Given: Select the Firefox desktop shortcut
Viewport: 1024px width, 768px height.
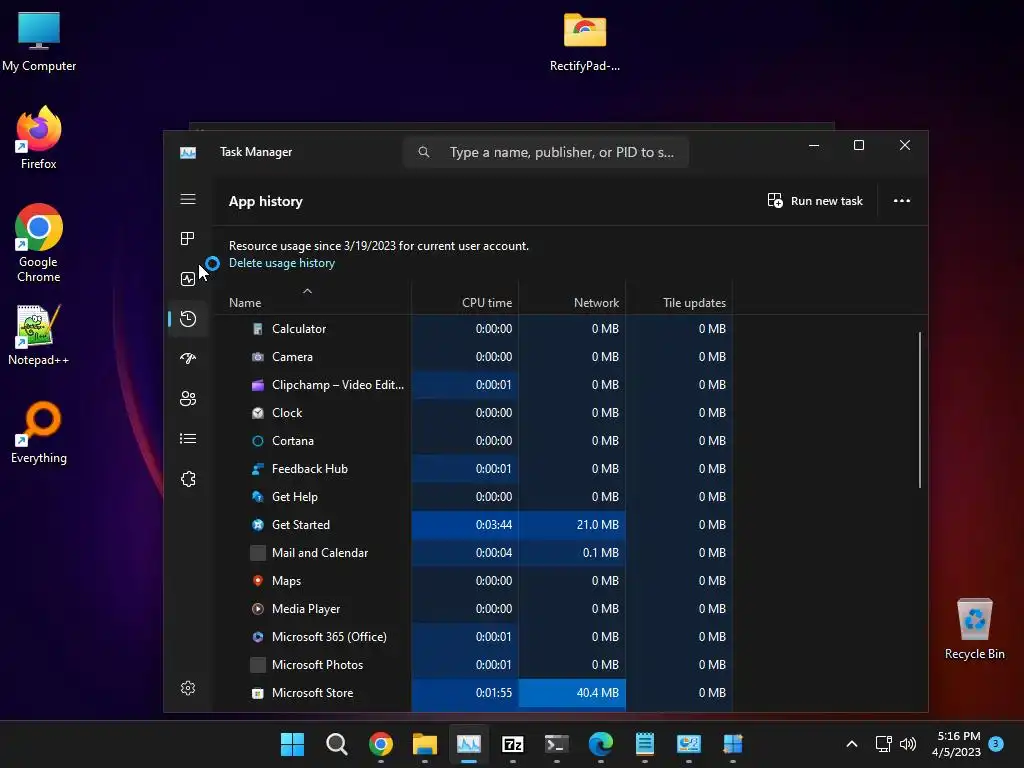Looking at the screenshot, I should click(x=39, y=138).
